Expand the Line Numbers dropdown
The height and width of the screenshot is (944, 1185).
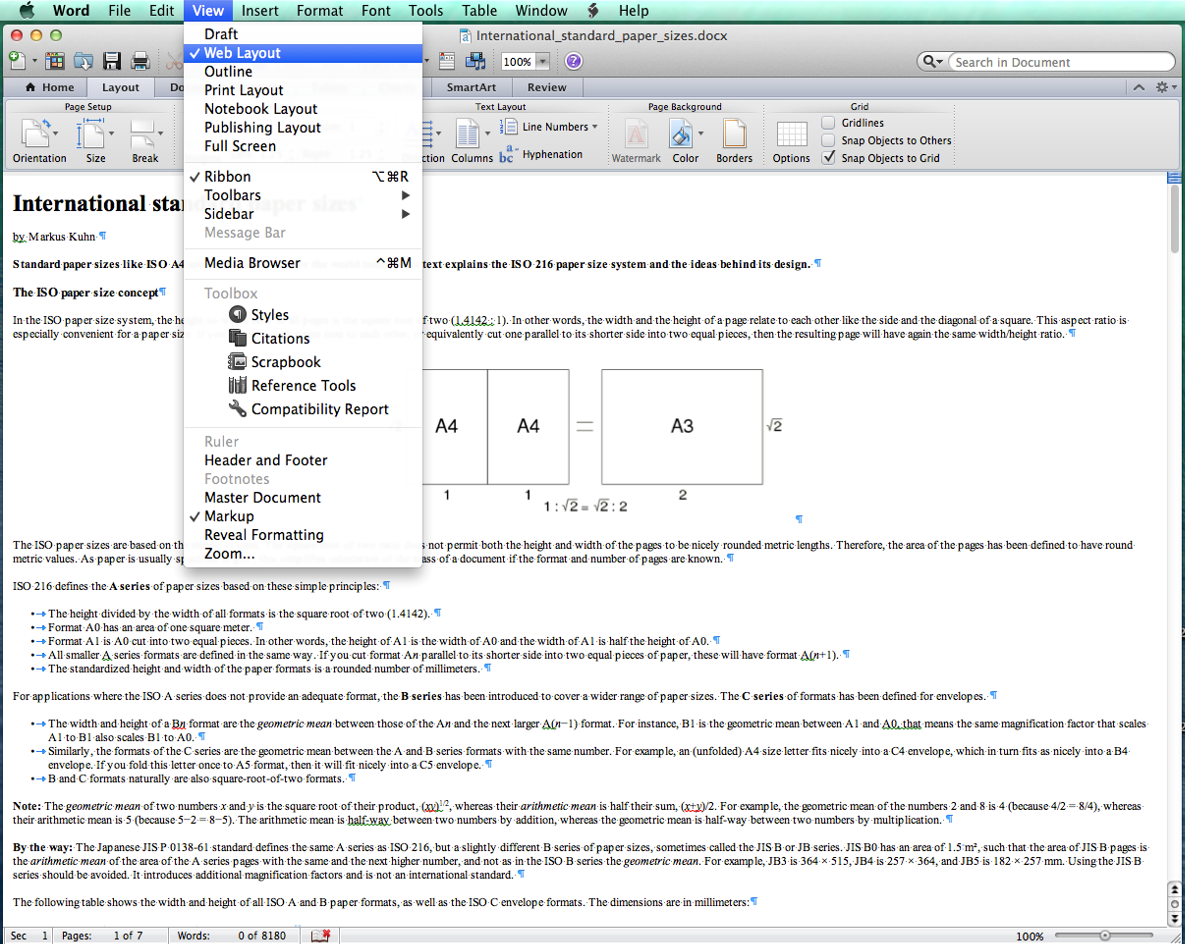tap(594, 127)
